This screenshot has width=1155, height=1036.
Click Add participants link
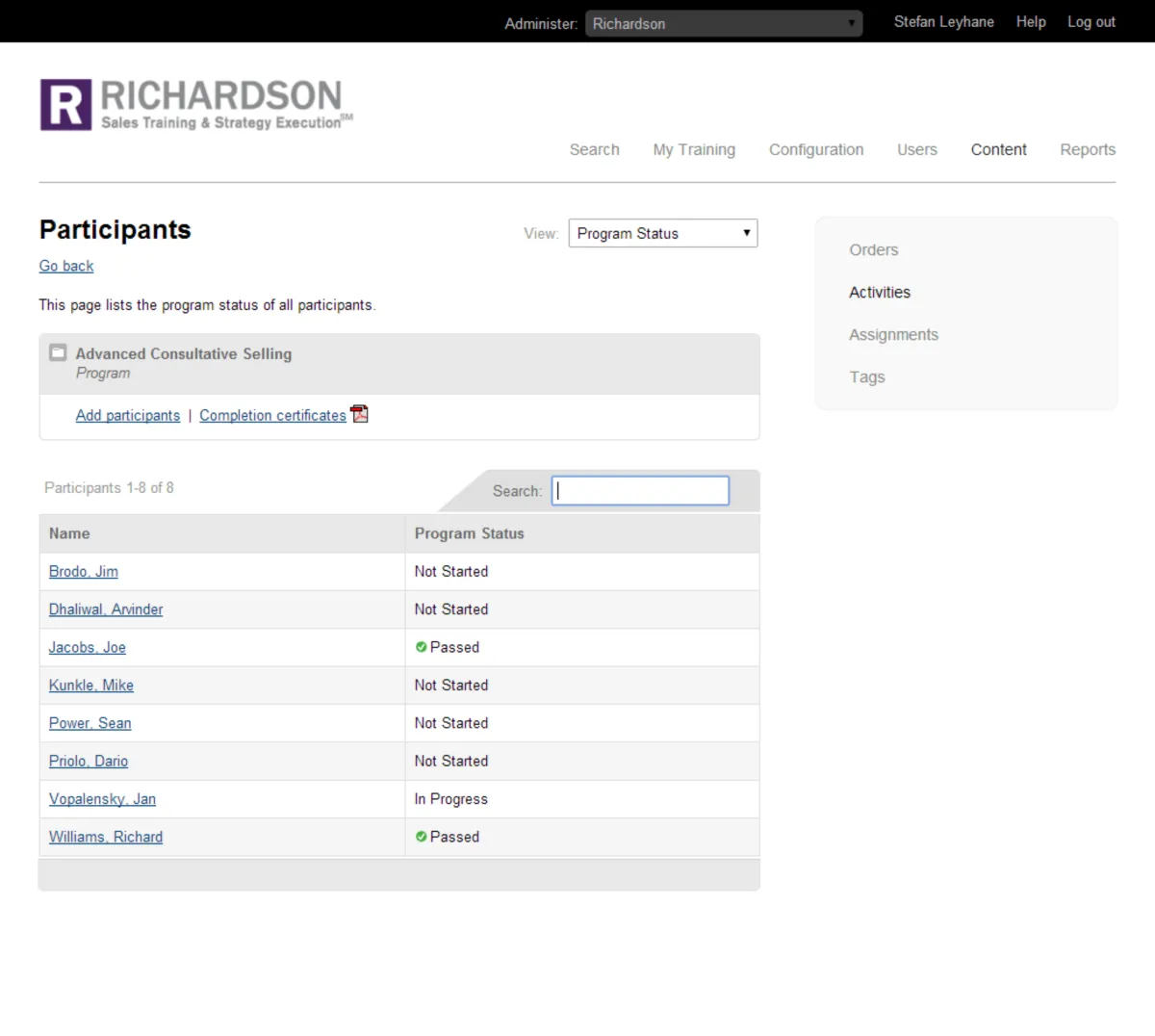(128, 415)
